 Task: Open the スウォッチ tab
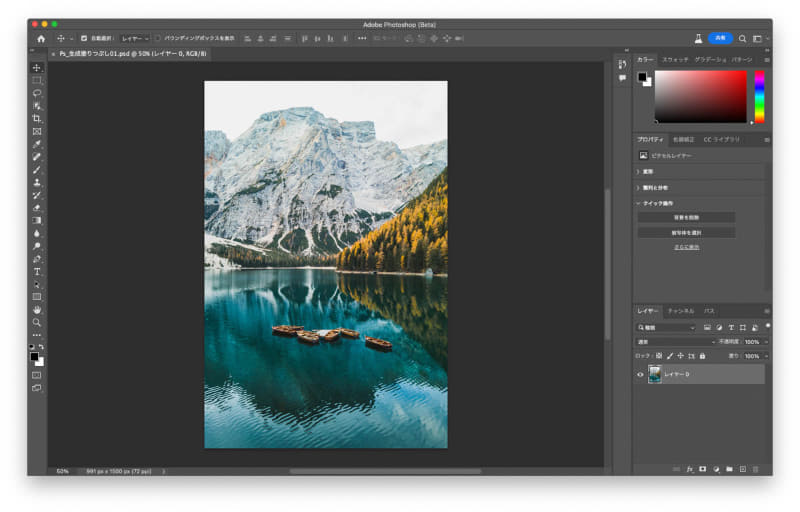tap(675, 59)
